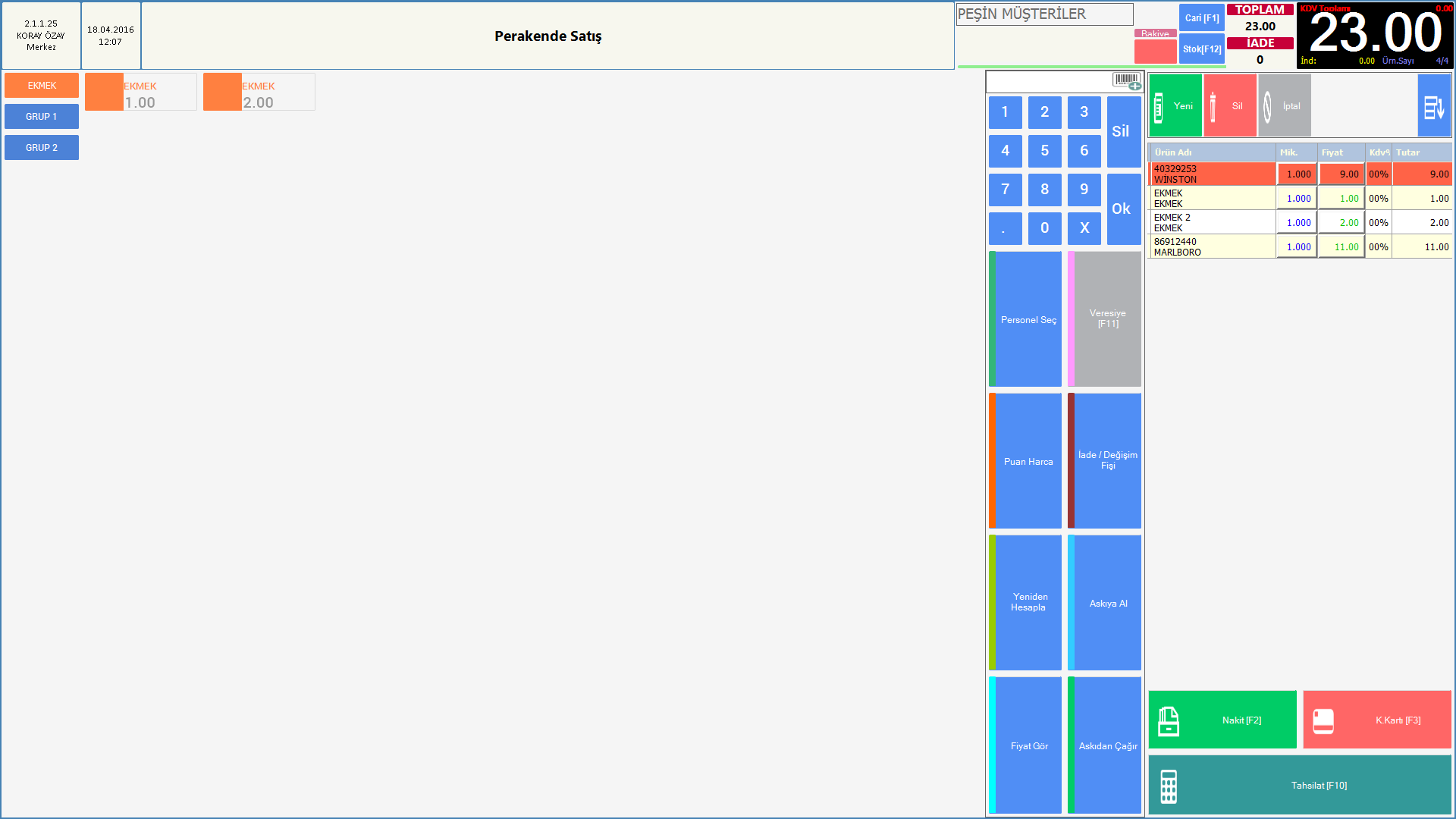Open Cari [F1] customer selection
This screenshot has width=1456, height=819.
point(1201,18)
